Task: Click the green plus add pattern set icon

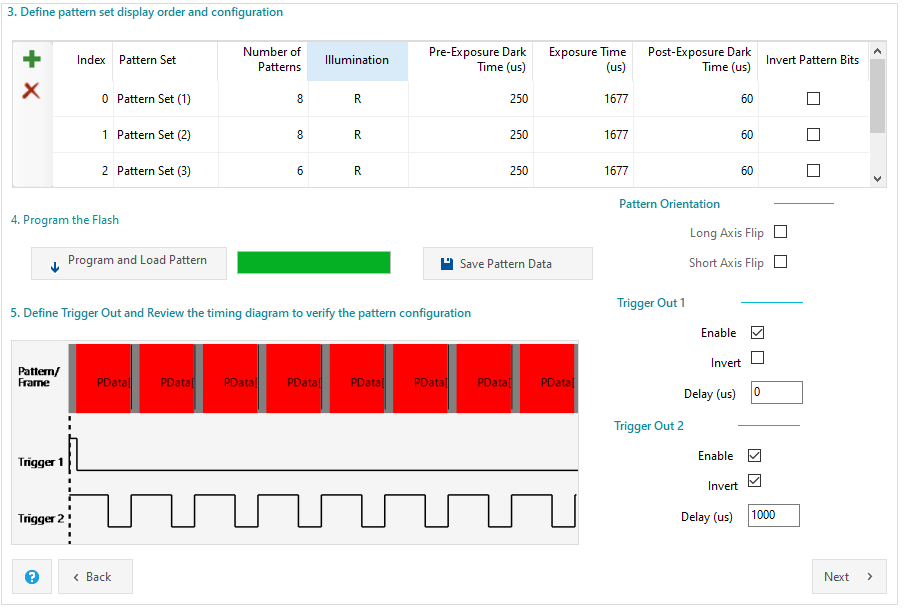Action: (x=32, y=59)
